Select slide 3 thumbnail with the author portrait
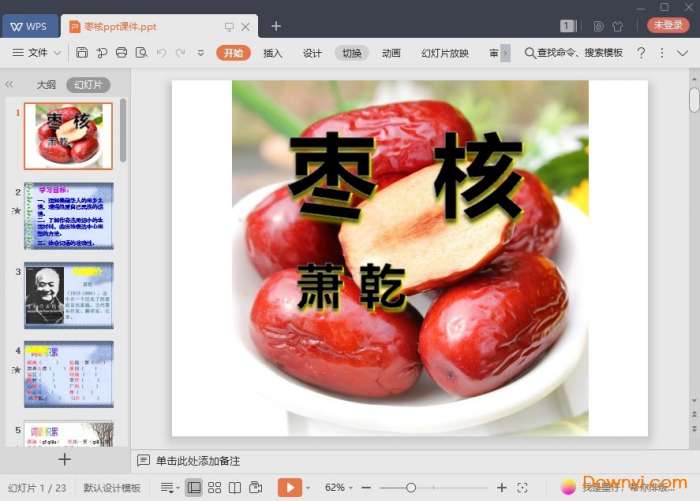 69,295
